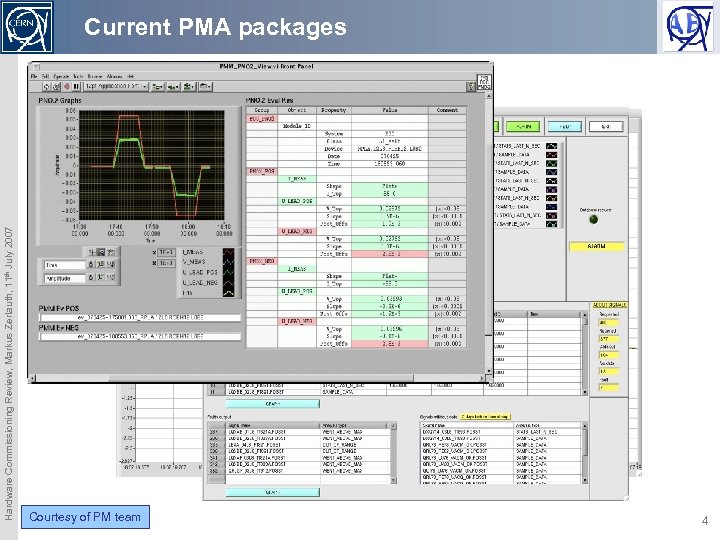Image resolution: width=720 pixels, height=540 pixels.
Task: Click the dark green LED indicator in back window
Action: 594,219
